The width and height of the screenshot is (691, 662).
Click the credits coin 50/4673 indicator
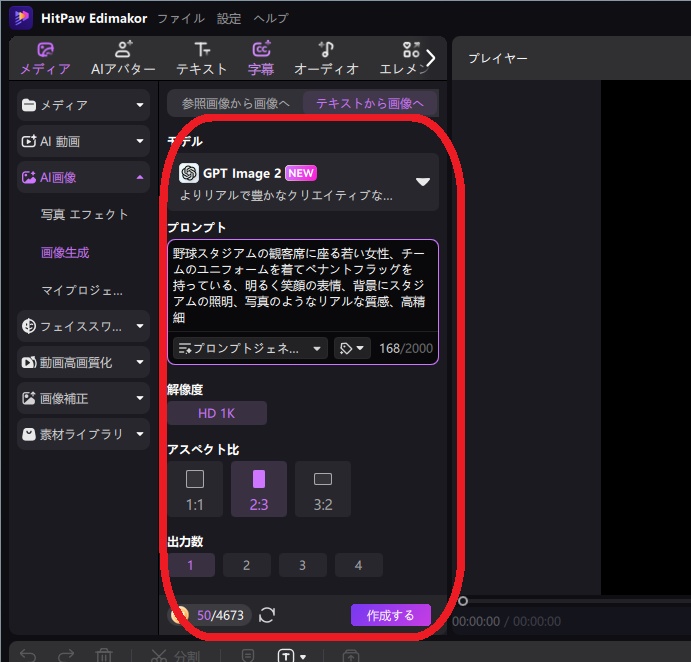[211, 615]
